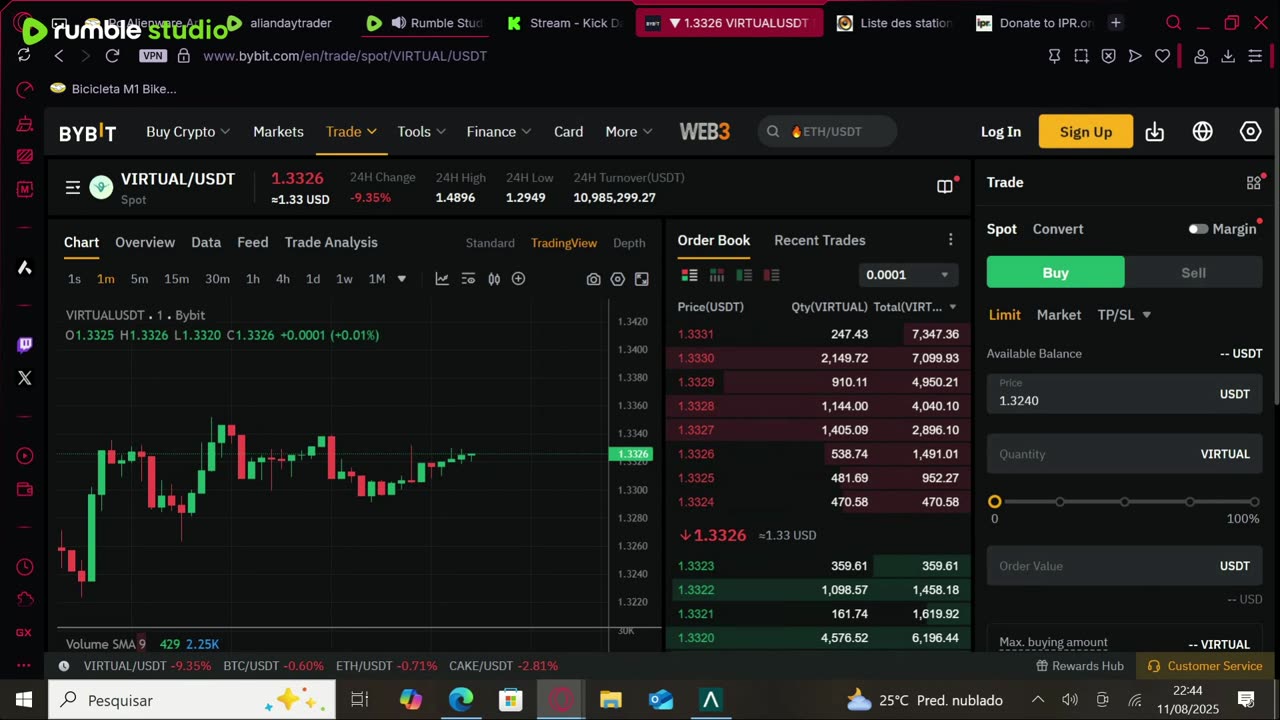1280x720 pixels.
Task: Open Customer Service link
Action: [x=1205, y=666]
